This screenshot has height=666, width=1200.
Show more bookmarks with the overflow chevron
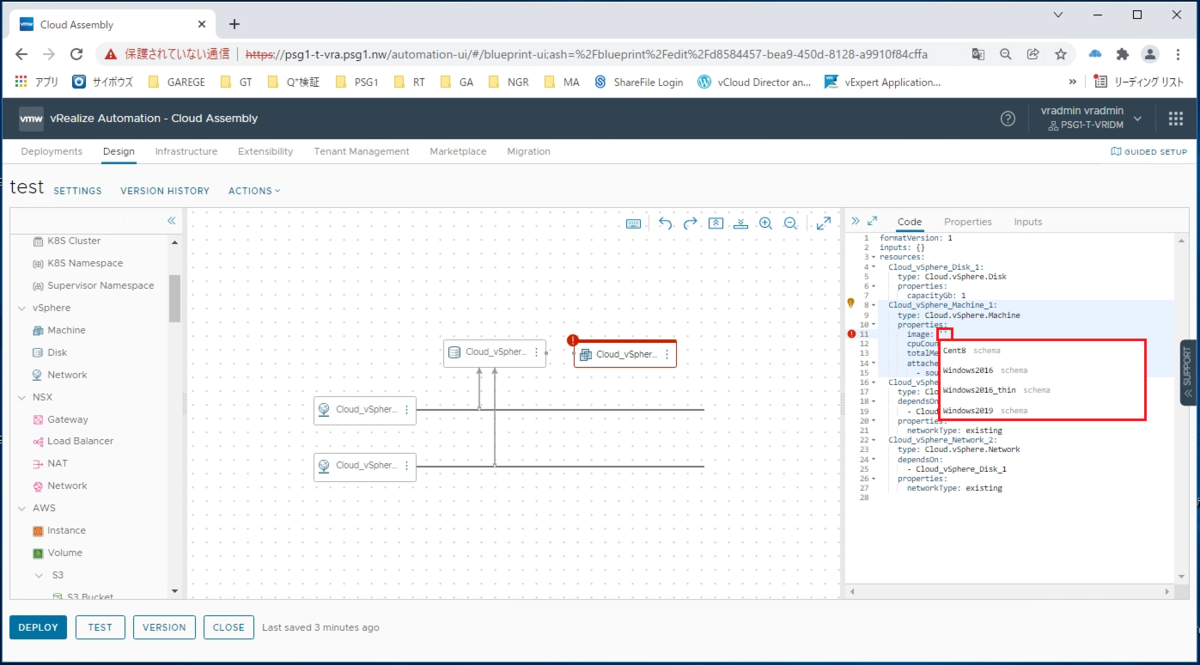1073,82
